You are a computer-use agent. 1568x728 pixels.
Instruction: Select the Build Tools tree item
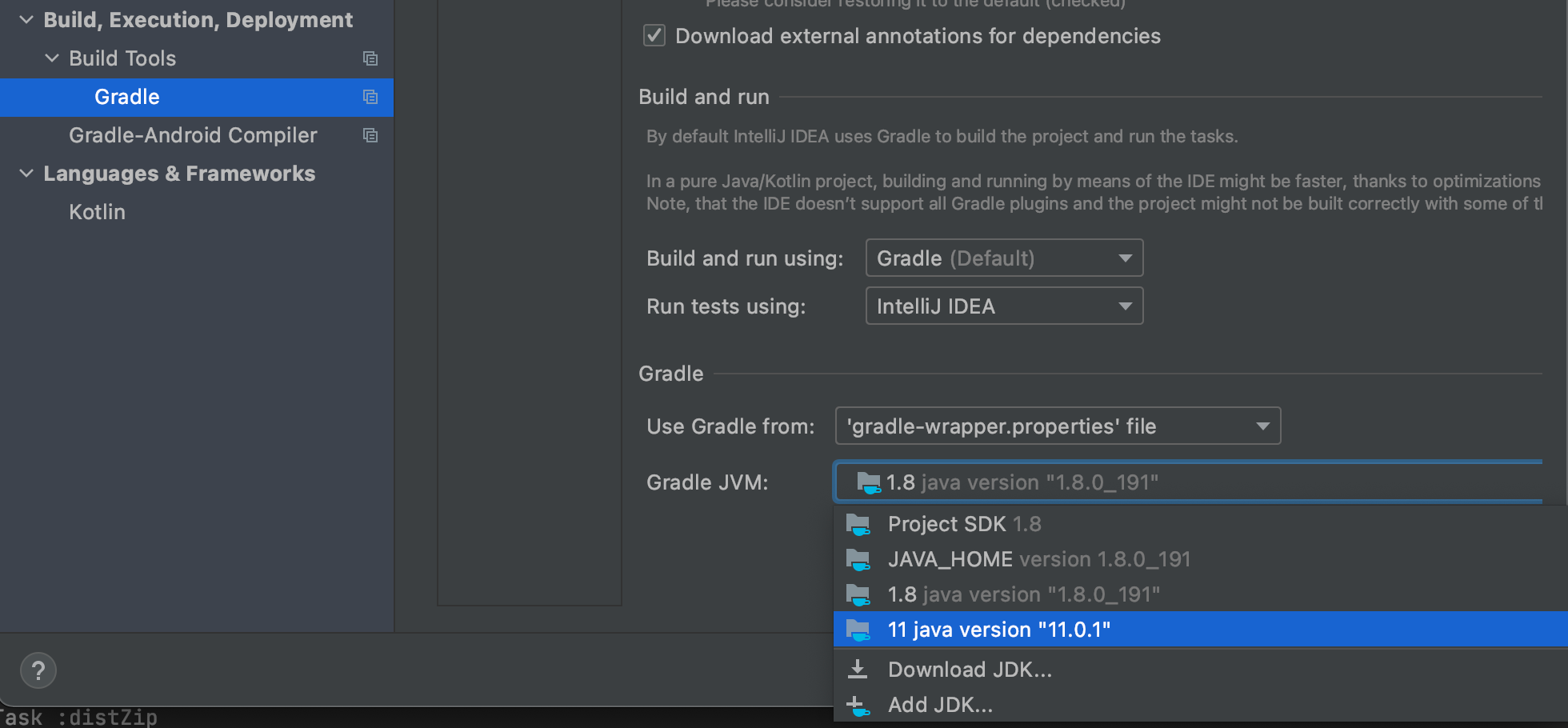point(122,58)
